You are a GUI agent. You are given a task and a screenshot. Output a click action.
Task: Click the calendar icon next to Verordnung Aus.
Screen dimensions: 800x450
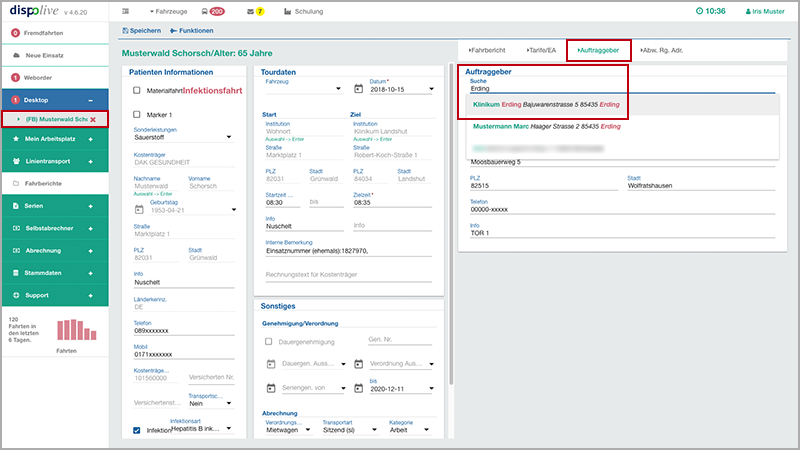(359, 363)
